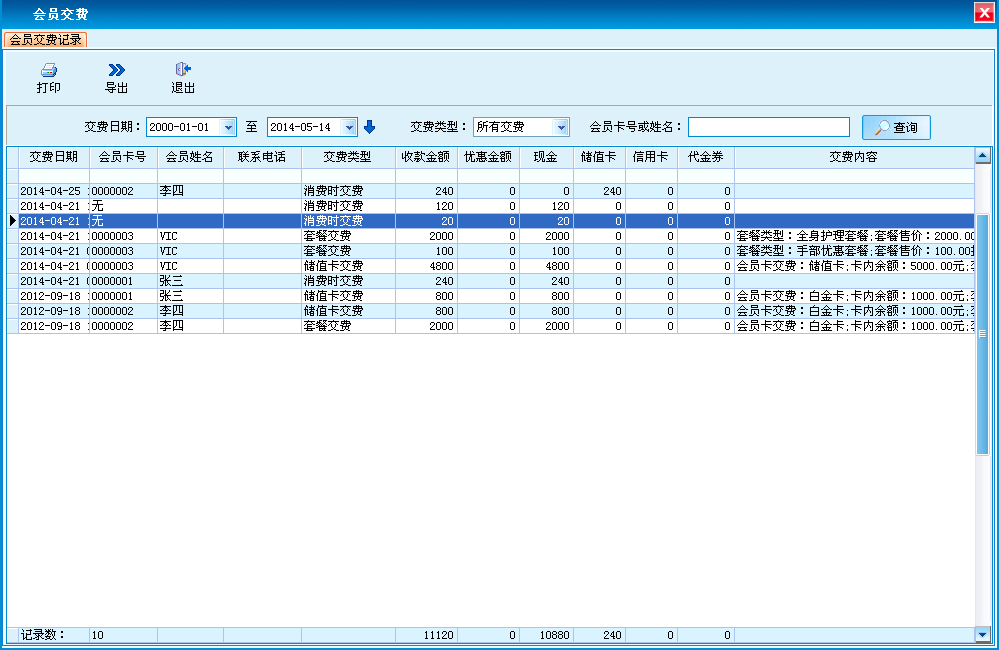The width and height of the screenshot is (999, 650).
Task: Click the Export (导出) arrows icon
Action: (x=116, y=70)
